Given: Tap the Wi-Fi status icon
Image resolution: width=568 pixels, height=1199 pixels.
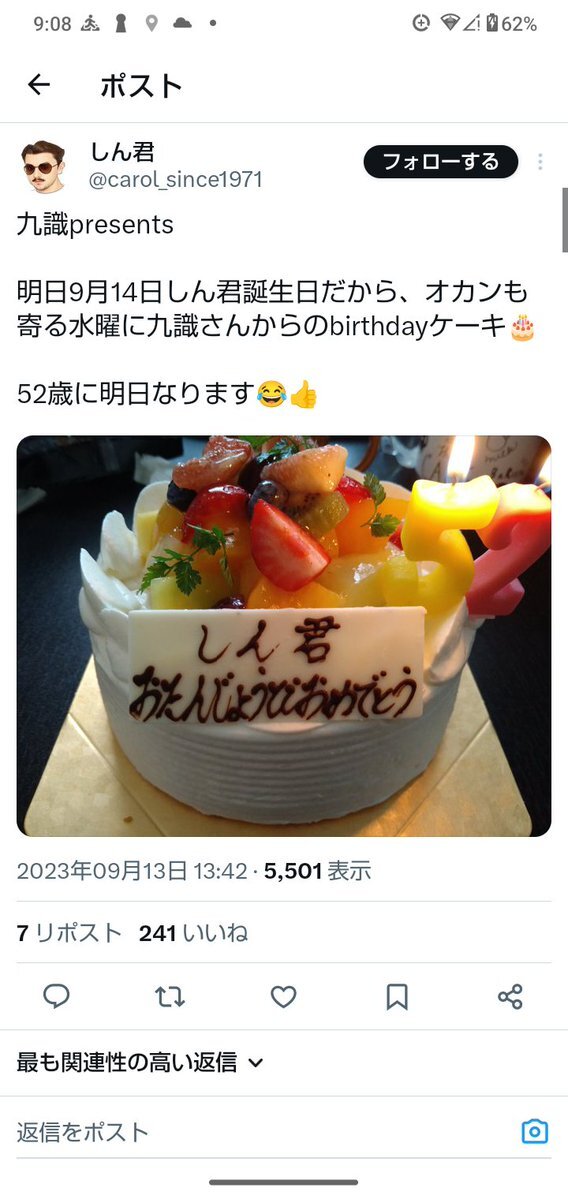Looking at the screenshot, I should [x=450, y=23].
